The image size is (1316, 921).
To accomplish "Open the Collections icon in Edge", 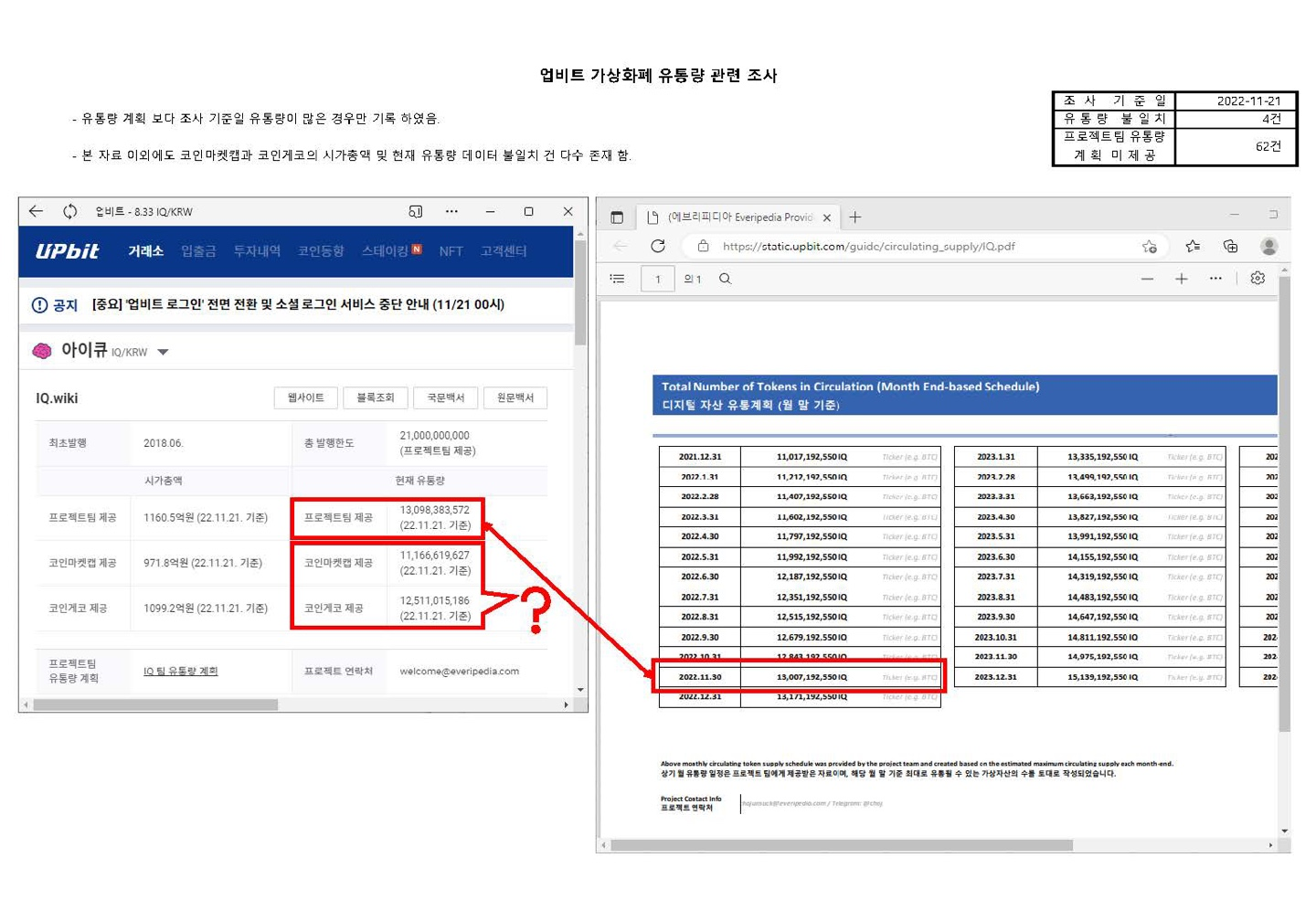I will point(1230,246).
